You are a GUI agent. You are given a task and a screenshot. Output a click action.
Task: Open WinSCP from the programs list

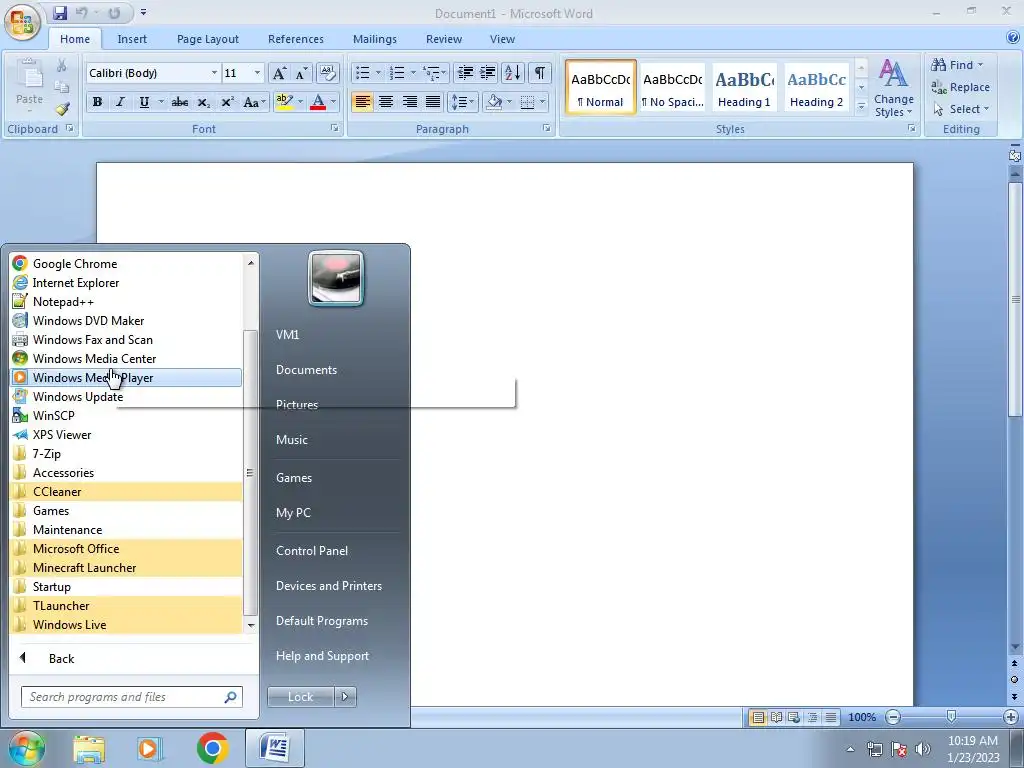tap(127, 415)
